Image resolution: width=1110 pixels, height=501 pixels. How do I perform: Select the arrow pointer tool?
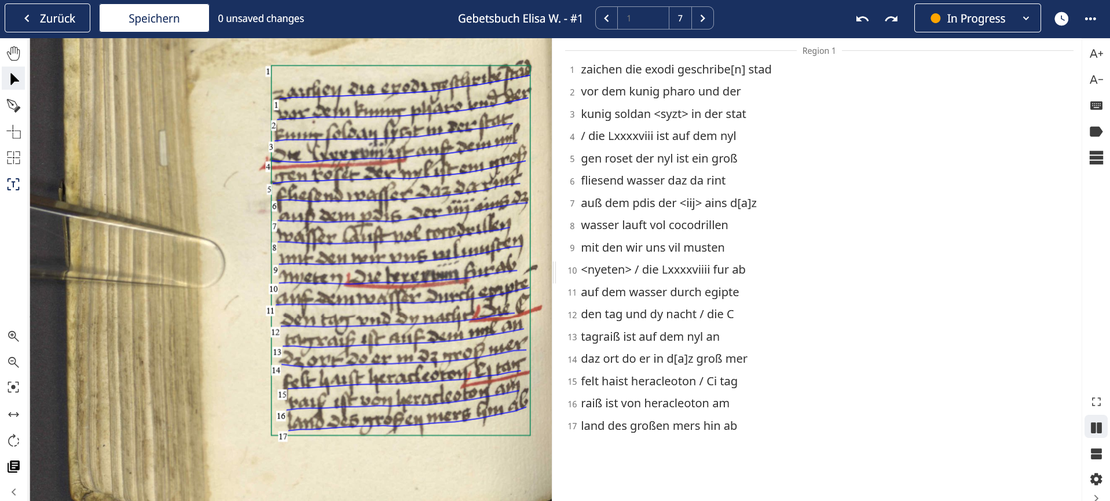click(14, 79)
